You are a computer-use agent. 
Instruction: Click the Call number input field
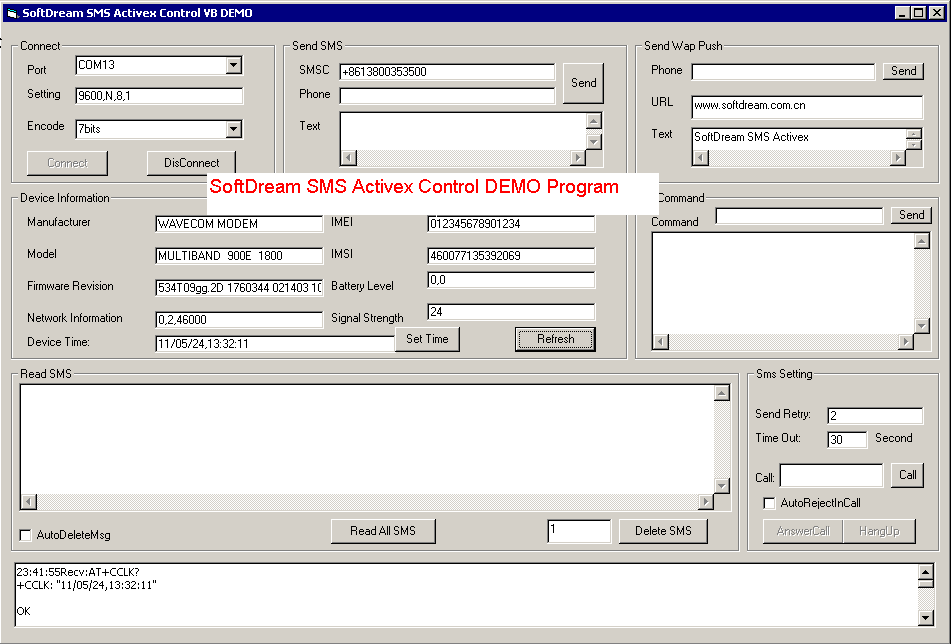pyautogui.click(x=832, y=475)
